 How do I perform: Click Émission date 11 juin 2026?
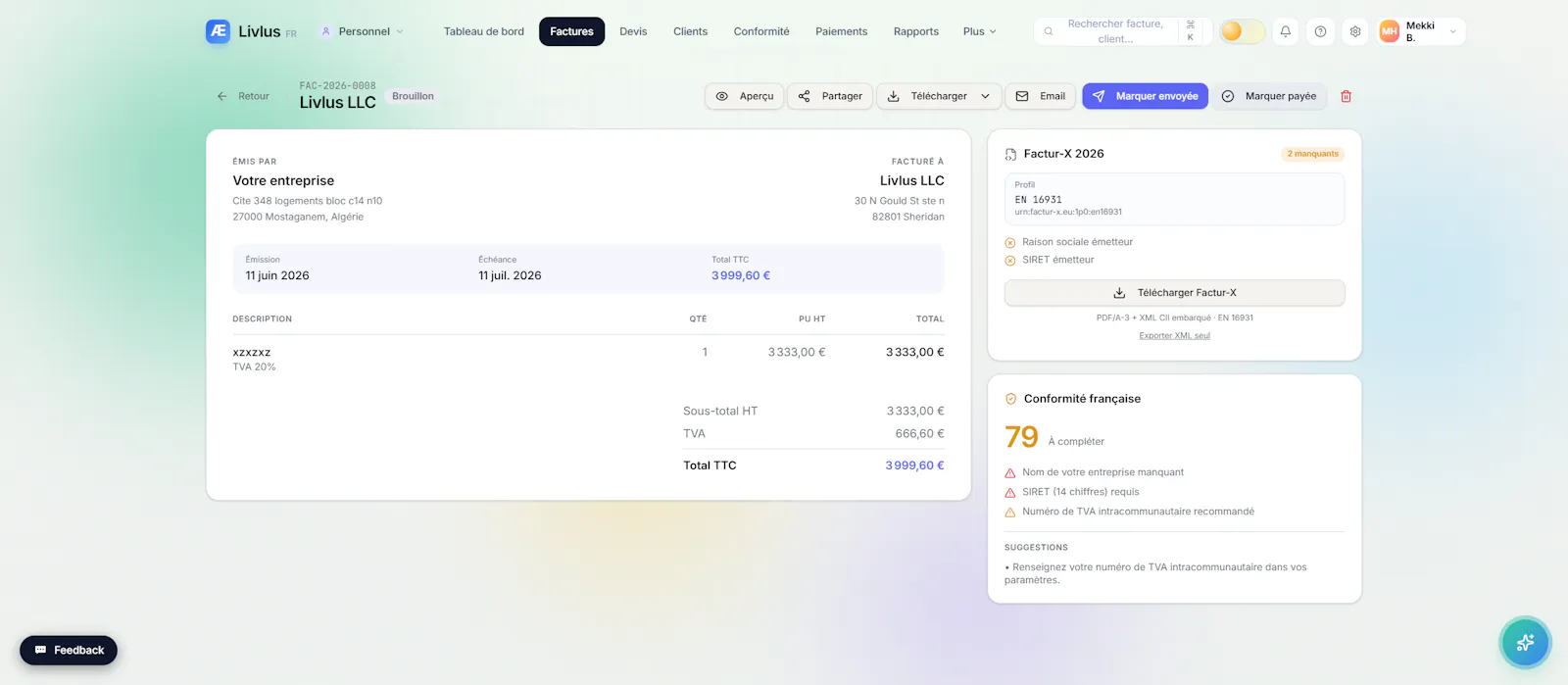coord(277,276)
